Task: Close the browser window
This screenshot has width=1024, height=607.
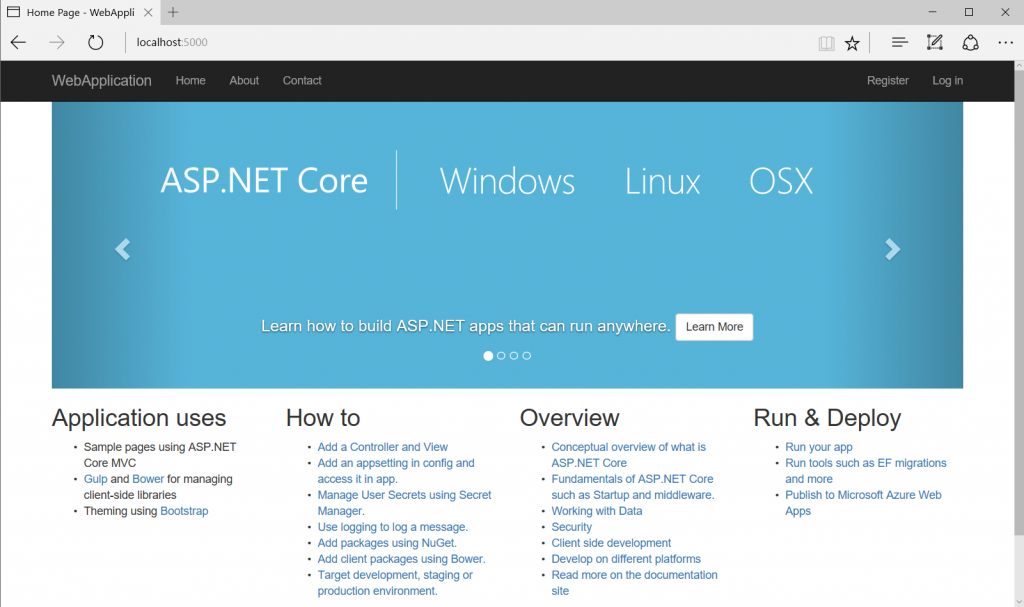Action: click(x=1006, y=12)
